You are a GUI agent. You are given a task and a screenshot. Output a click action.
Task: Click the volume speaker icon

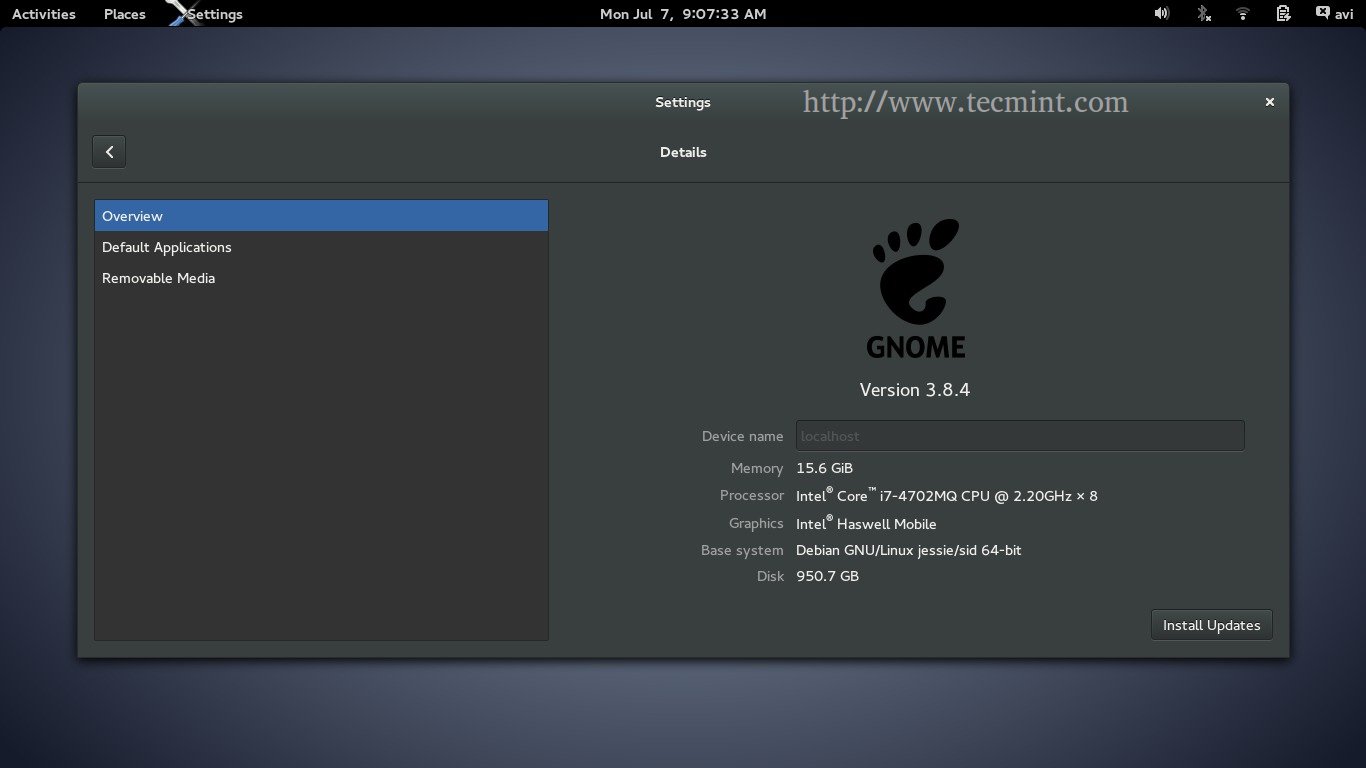tap(1161, 14)
